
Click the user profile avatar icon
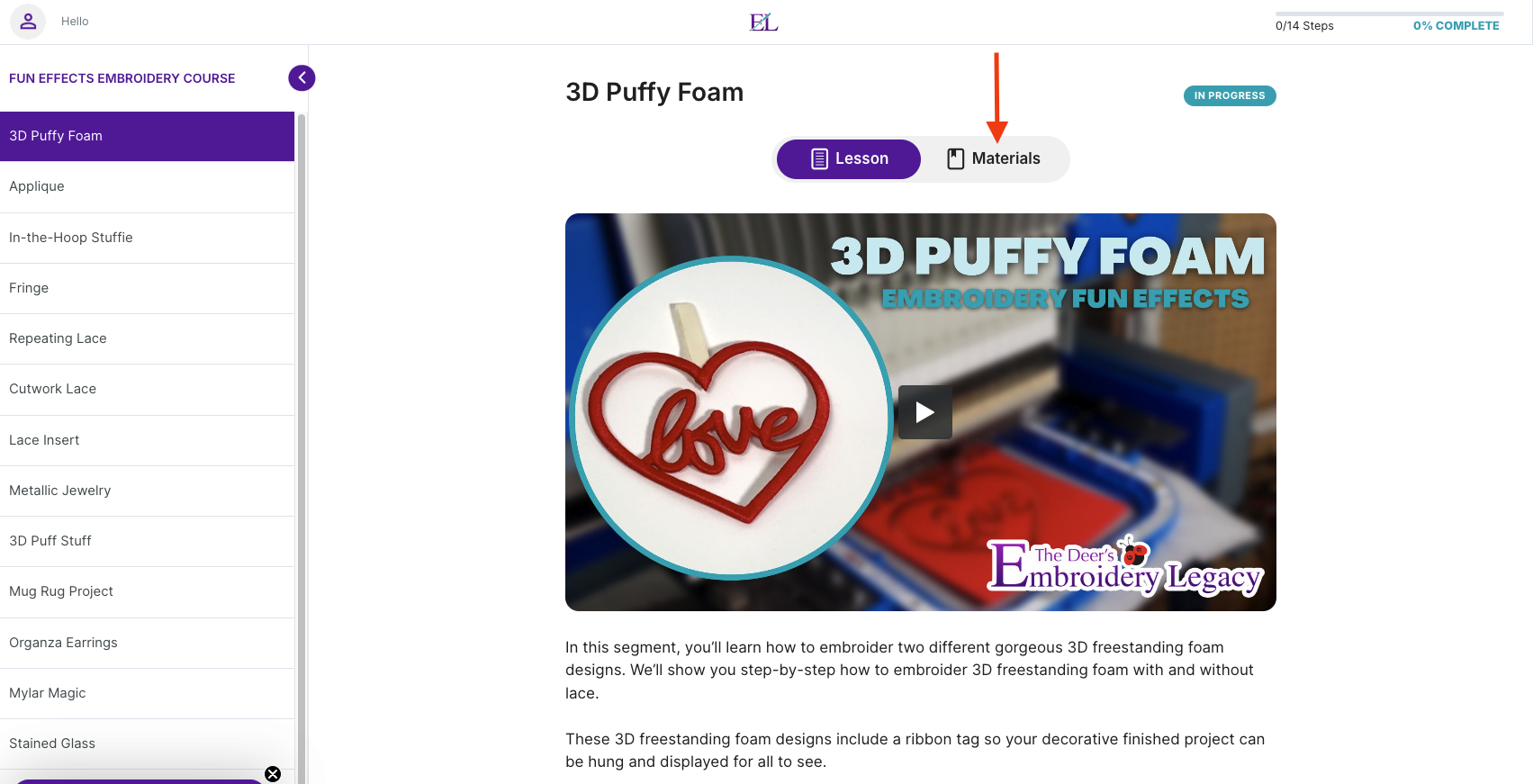pos(28,21)
